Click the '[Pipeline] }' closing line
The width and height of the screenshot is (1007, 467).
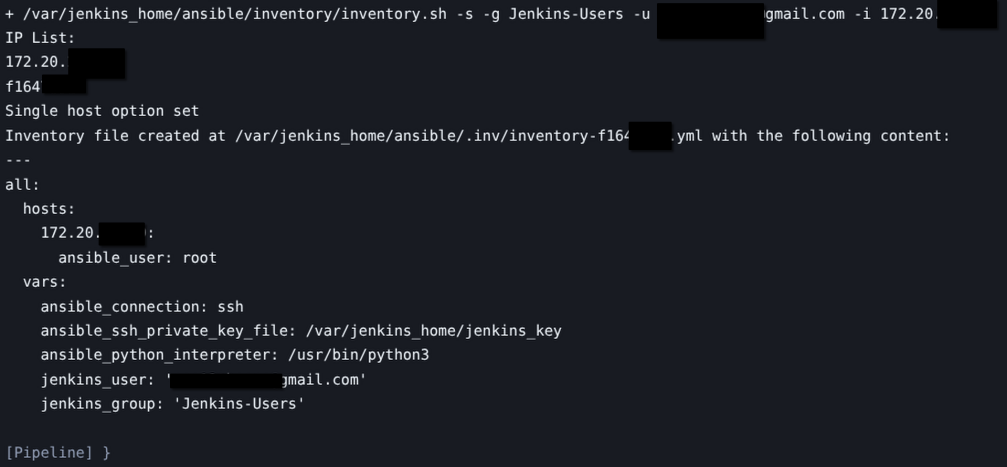(58, 453)
